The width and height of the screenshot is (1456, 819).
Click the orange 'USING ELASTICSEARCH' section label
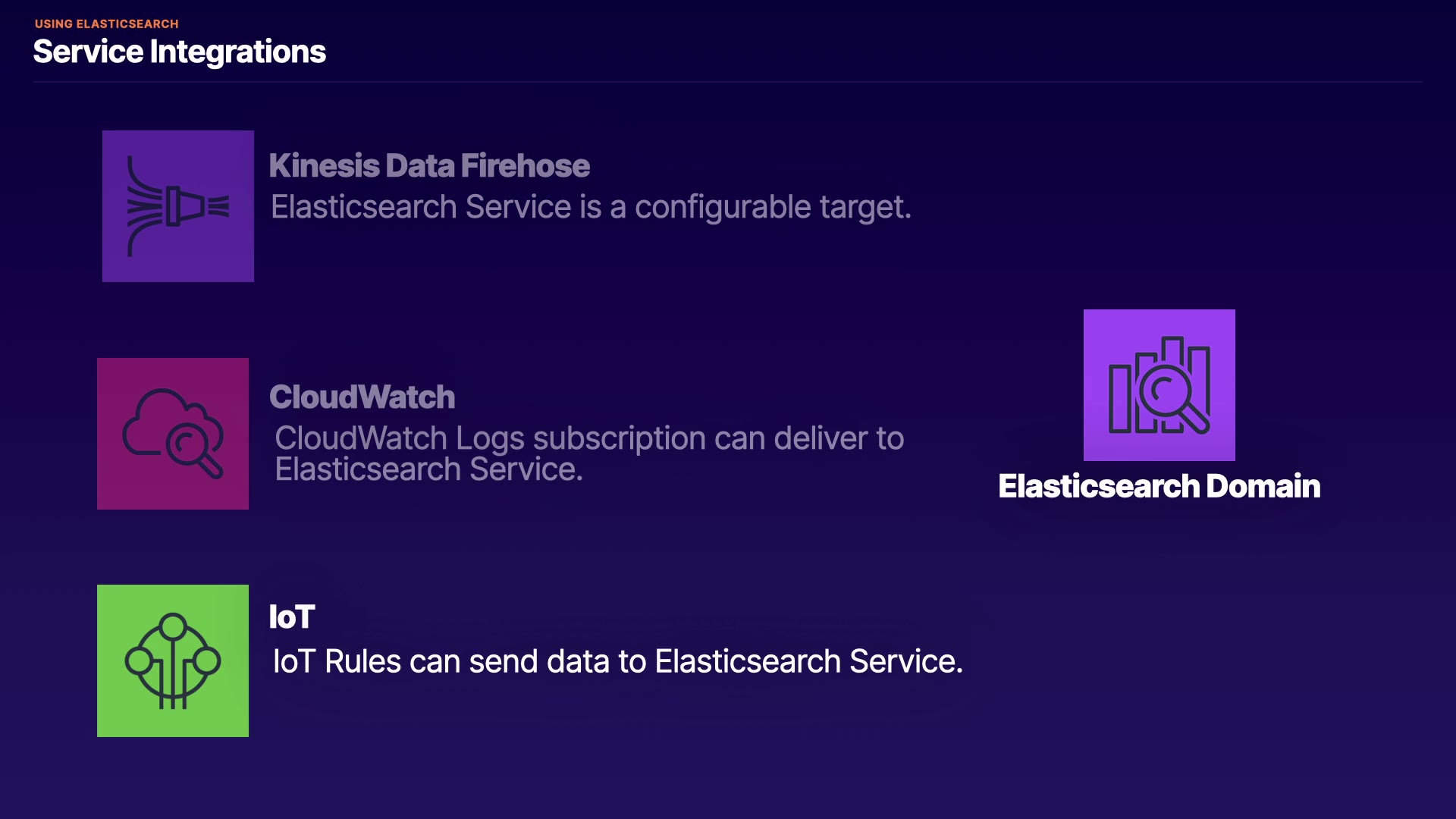pyautogui.click(x=106, y=24)
